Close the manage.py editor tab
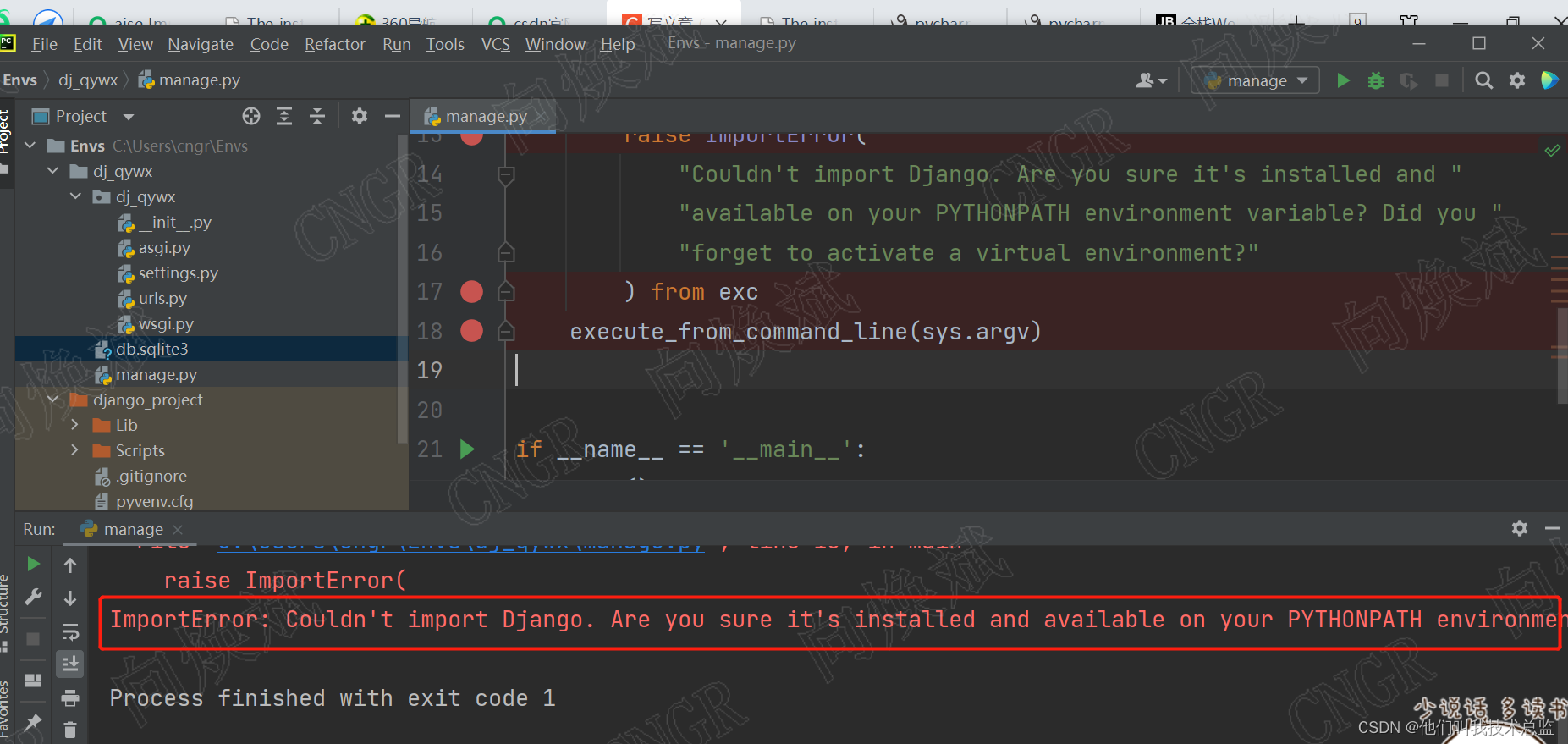 pos(542,116)
